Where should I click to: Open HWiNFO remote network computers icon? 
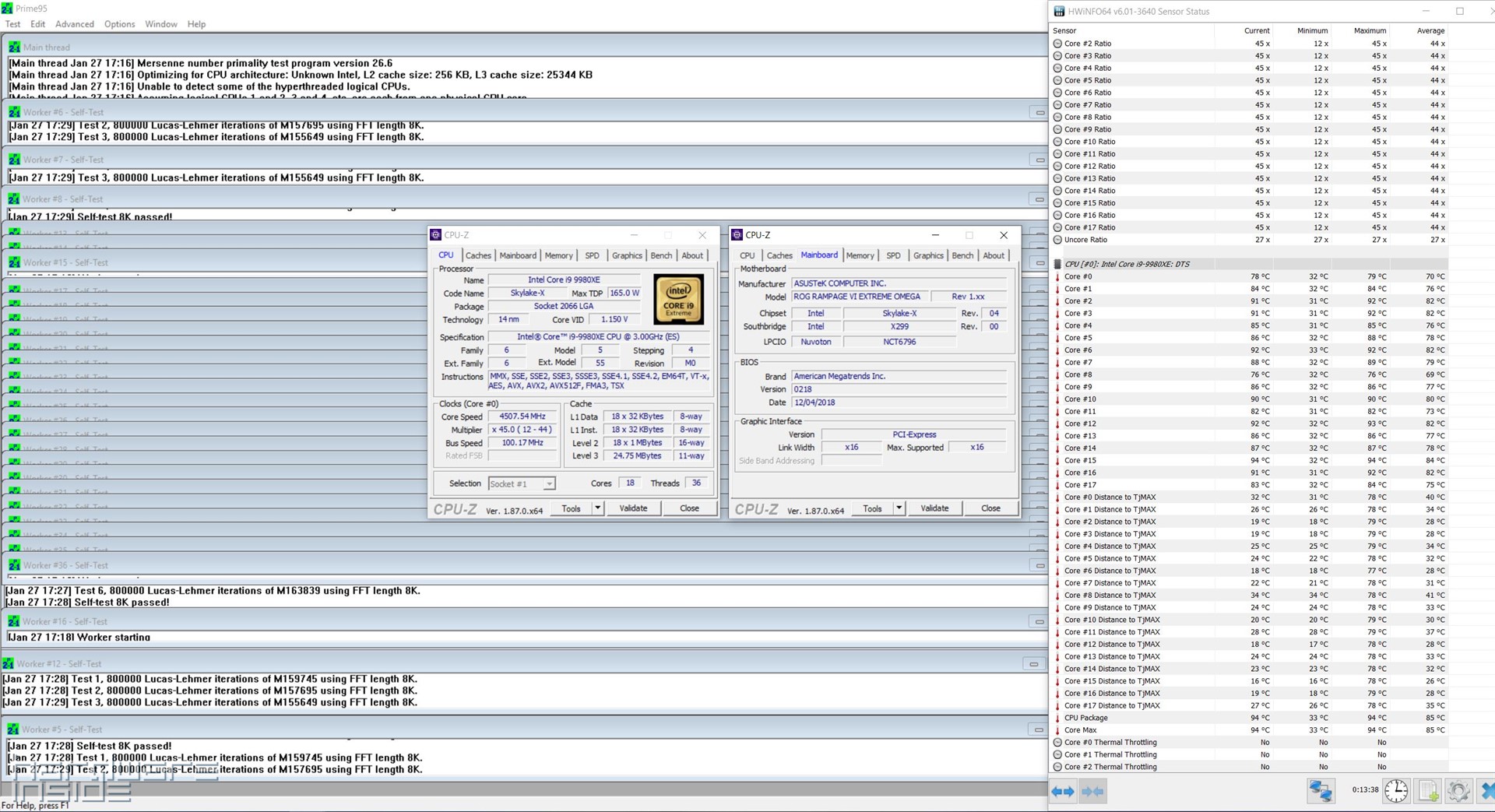point(1321,791)
